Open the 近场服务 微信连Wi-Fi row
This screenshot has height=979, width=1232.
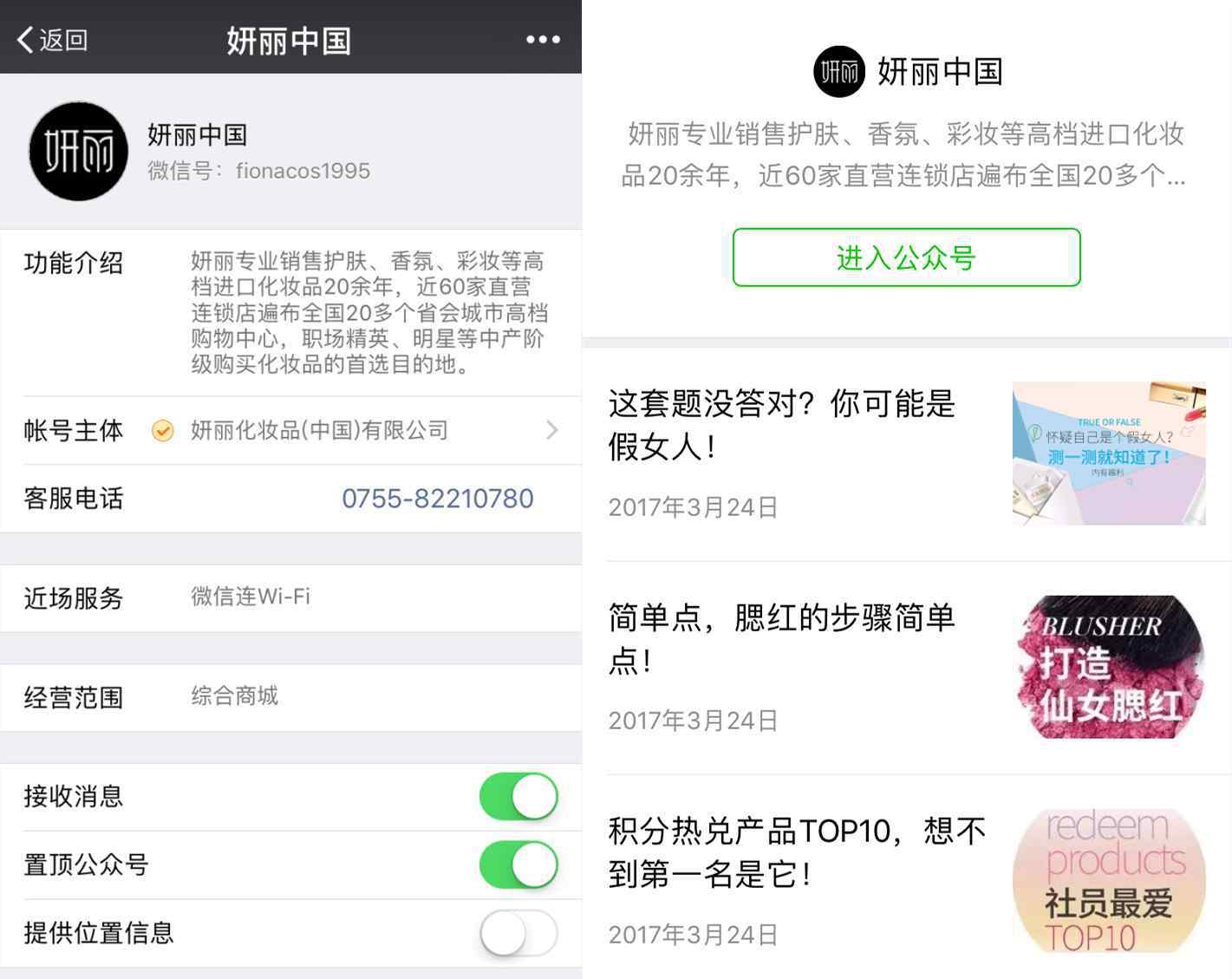point(291,597)
